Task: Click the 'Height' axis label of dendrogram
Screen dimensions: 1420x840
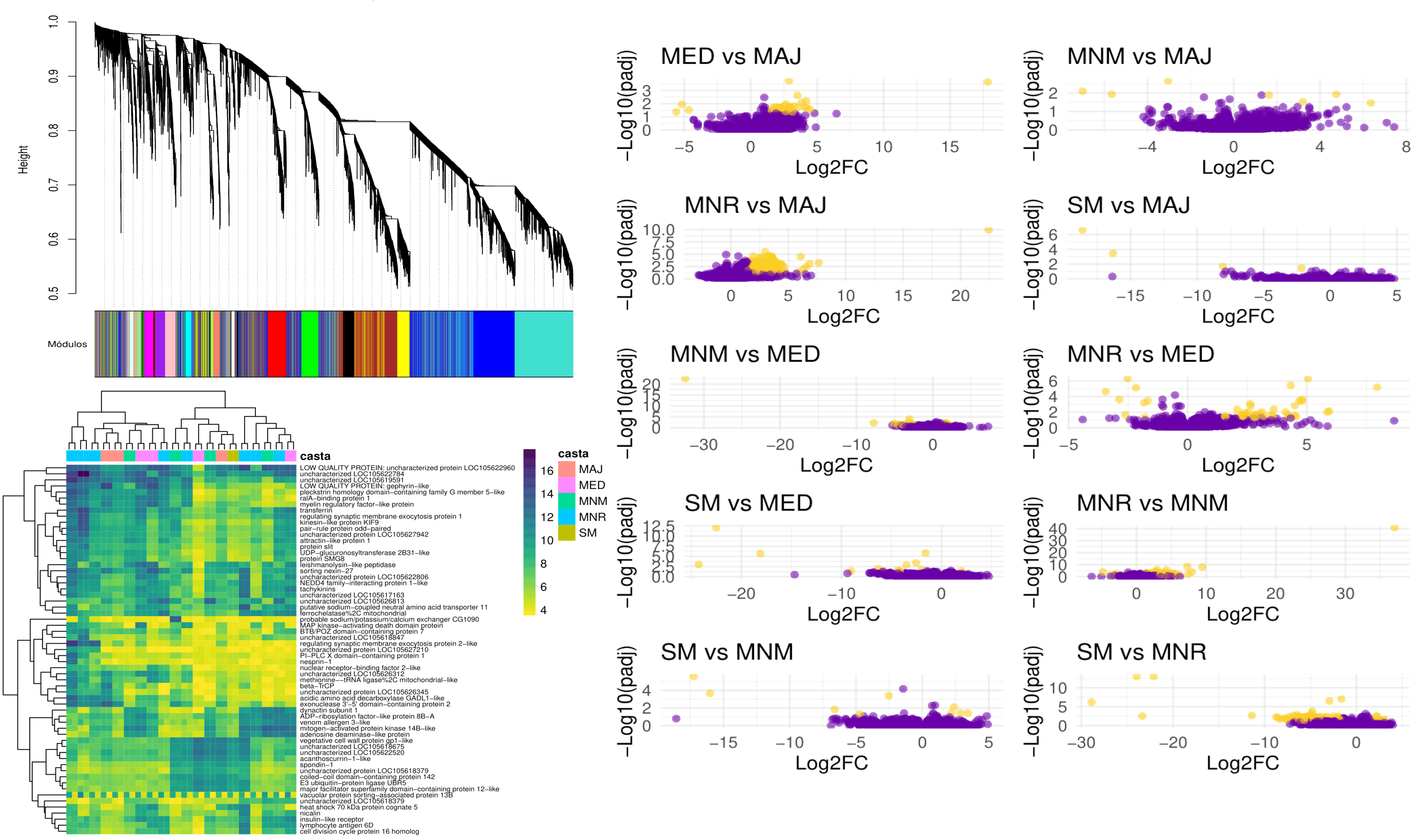Action: (x=23, y=159)
